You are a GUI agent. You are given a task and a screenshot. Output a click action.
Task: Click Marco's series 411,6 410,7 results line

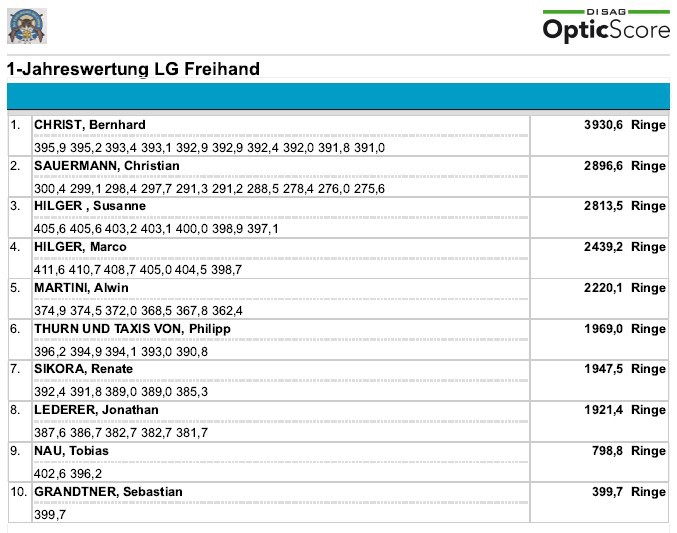(x=138, y=270)
